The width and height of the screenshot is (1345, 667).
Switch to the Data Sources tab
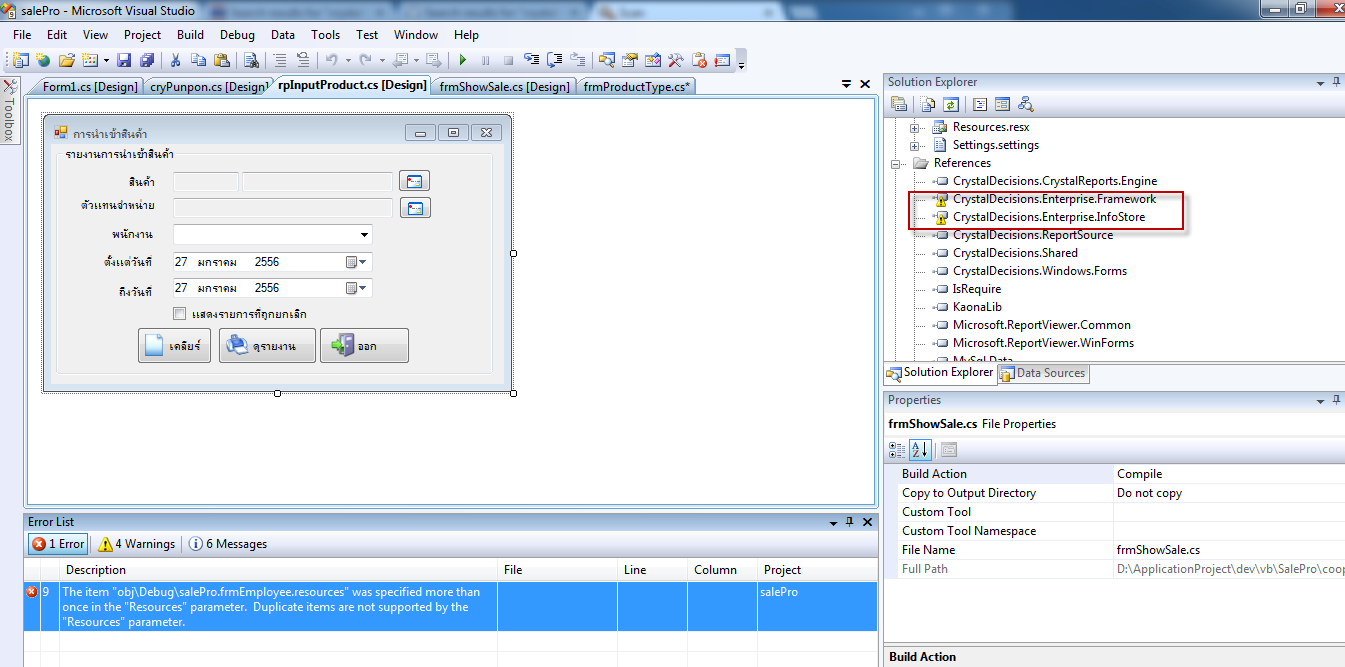tap(1043, 373)
